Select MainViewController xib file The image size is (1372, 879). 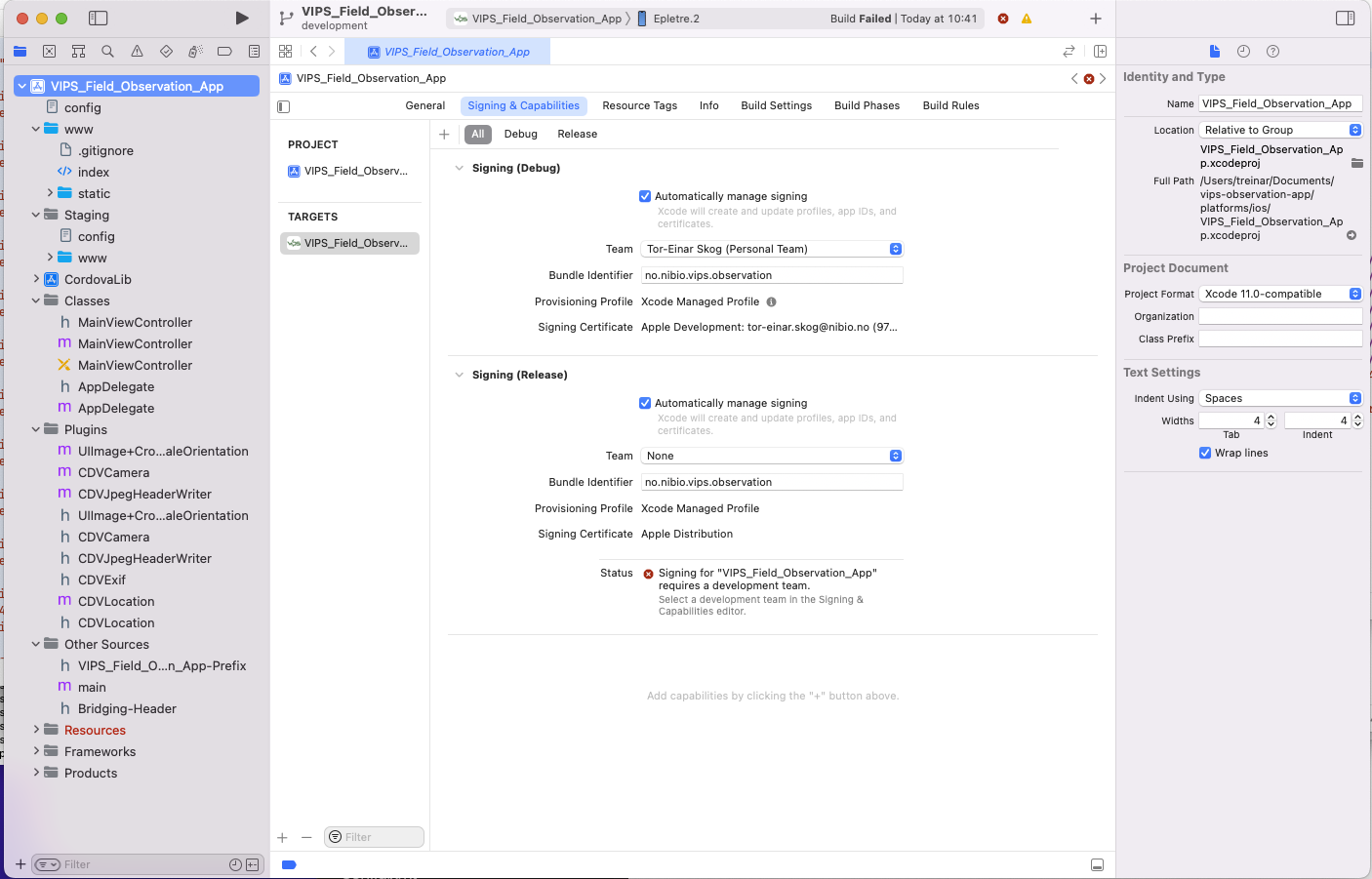(x=135, y=365)
